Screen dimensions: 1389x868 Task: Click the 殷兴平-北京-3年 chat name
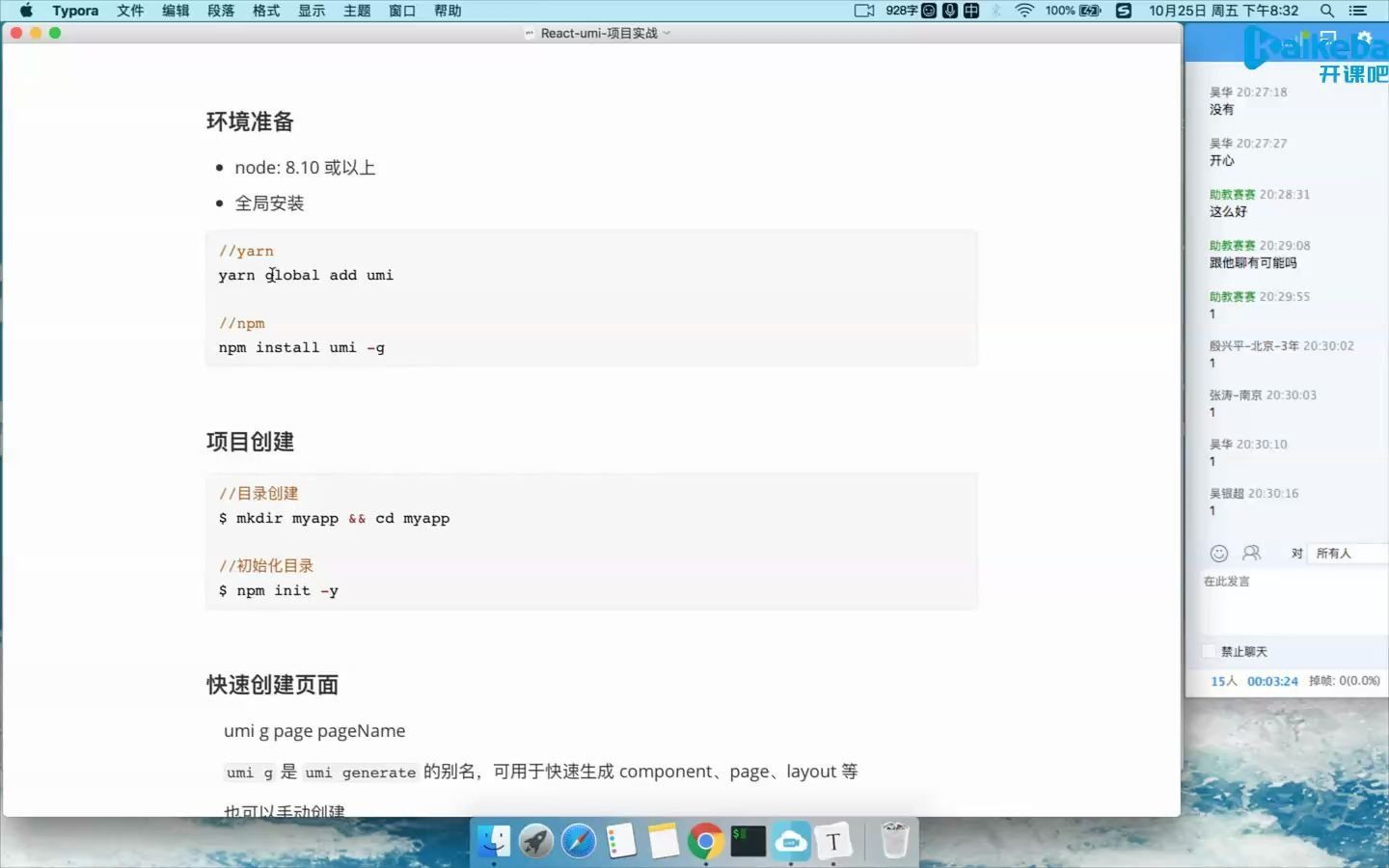(1254, 345)
